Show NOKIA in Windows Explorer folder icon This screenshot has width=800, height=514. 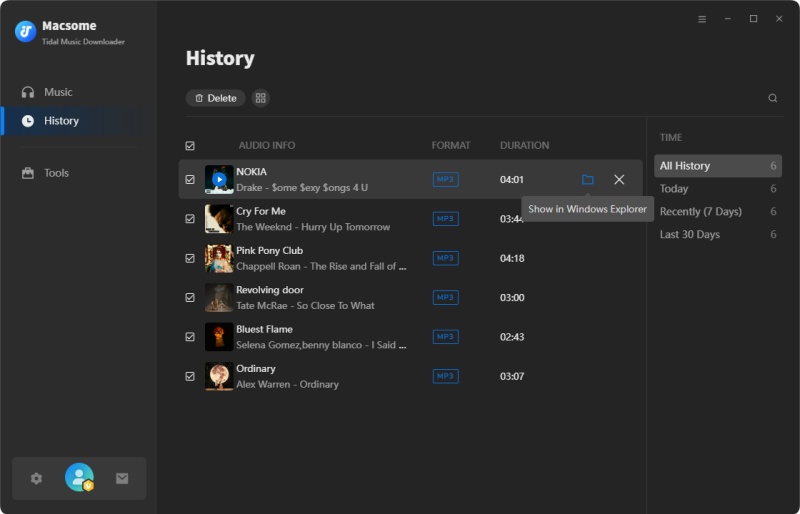[x=588, y=180]
